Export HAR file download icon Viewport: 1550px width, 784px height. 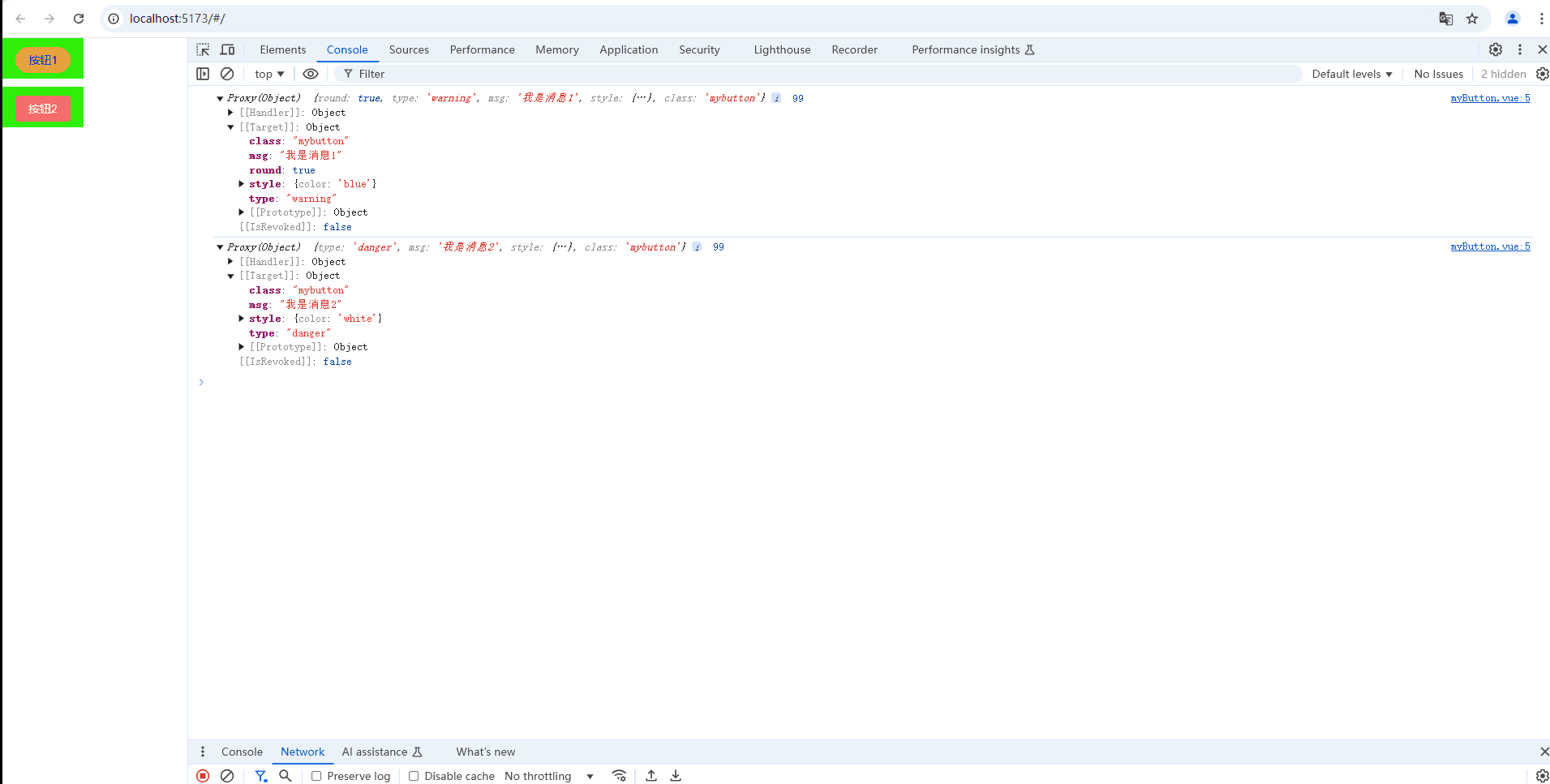(x=676, y=776)
